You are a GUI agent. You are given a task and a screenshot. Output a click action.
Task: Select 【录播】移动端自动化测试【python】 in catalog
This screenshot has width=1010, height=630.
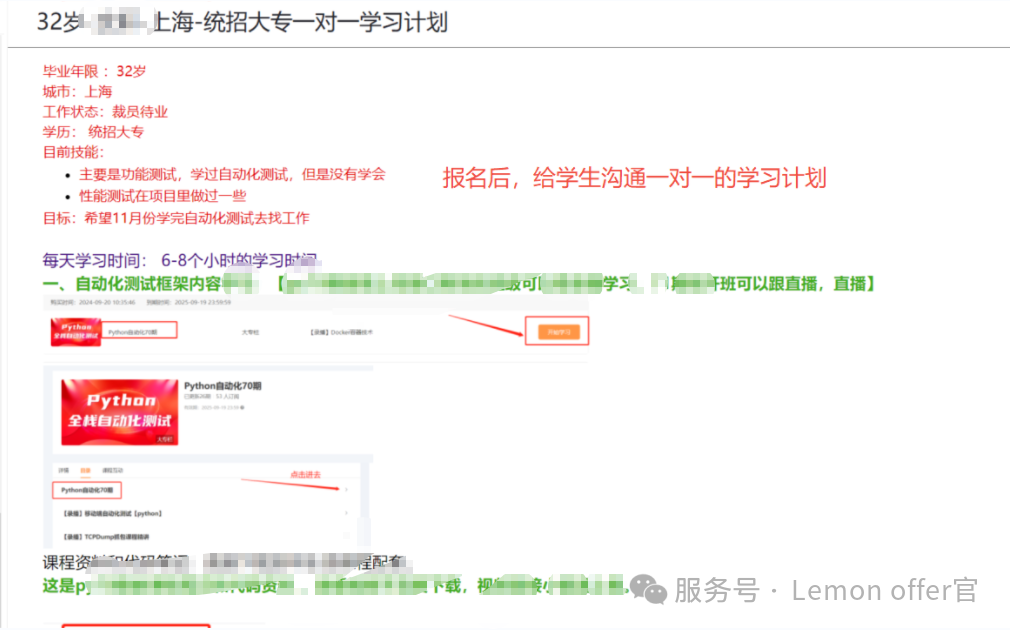[111, 513]
